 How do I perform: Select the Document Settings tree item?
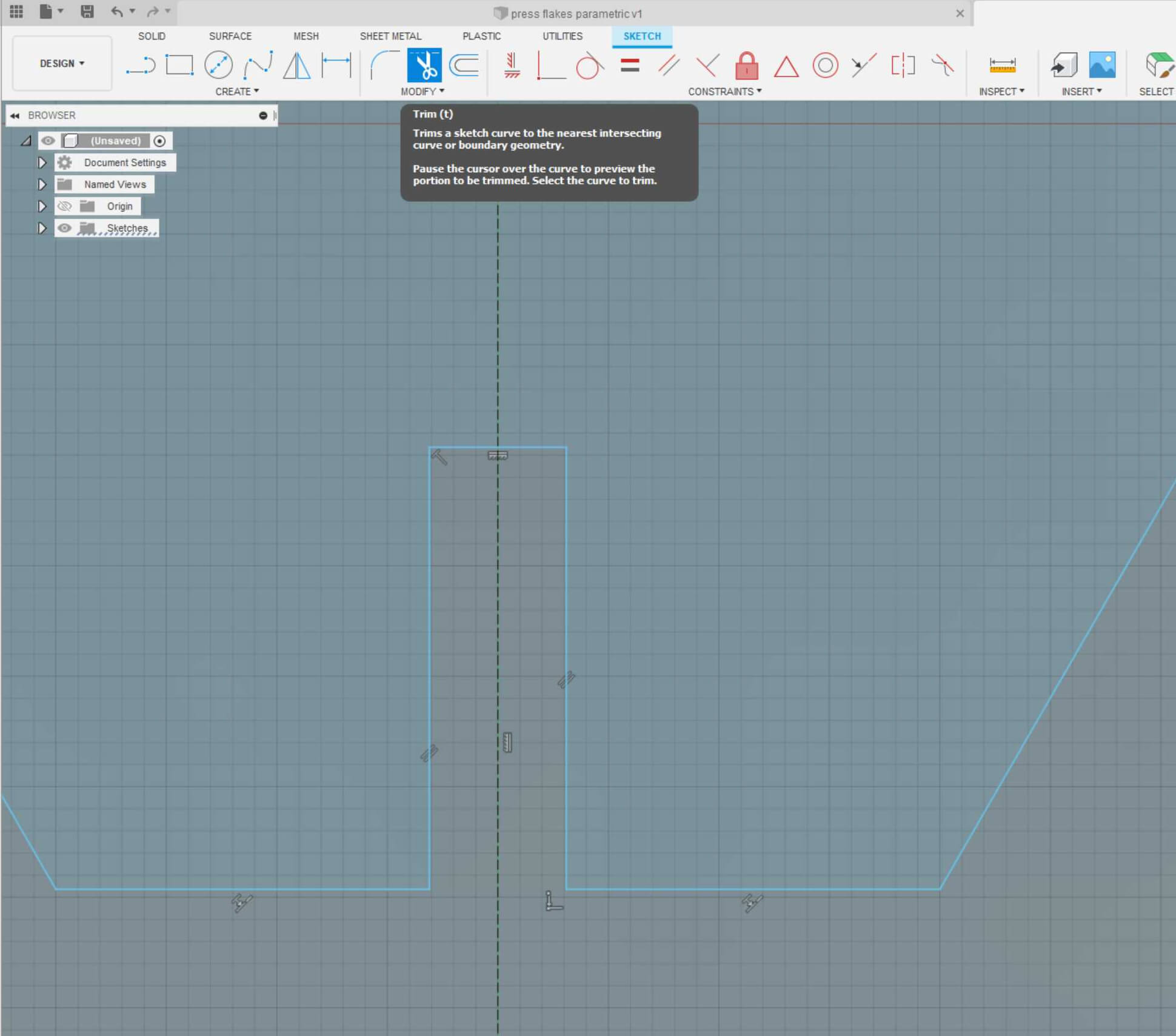125,162
